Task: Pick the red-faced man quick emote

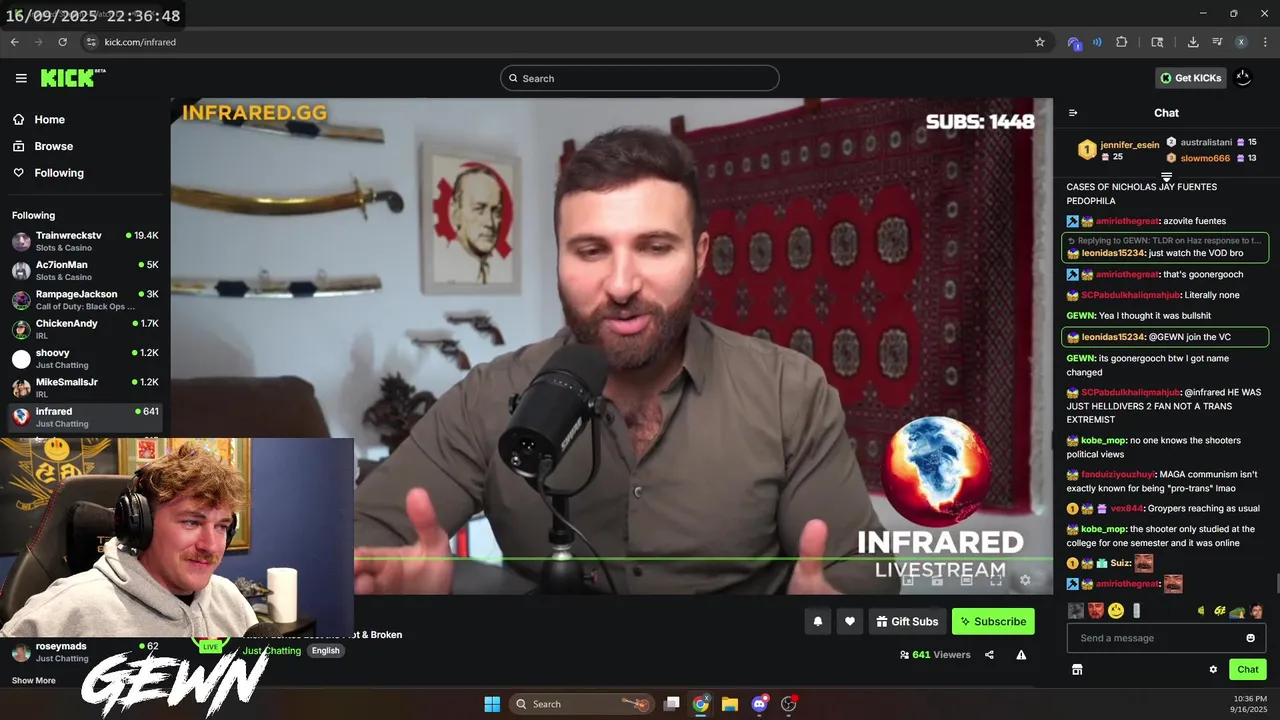Action: tap(1096, 610)
